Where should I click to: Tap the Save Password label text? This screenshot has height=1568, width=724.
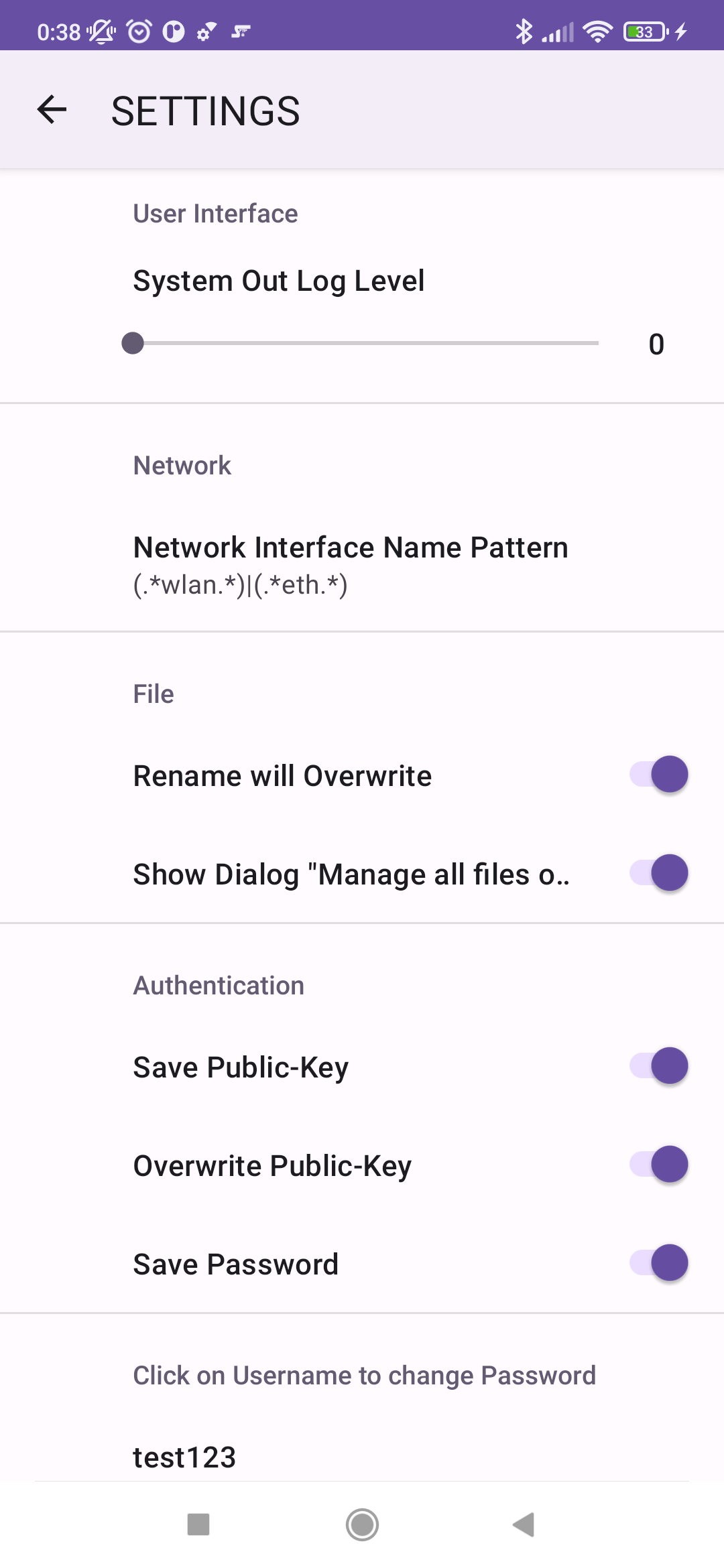tap(236, 1264)
